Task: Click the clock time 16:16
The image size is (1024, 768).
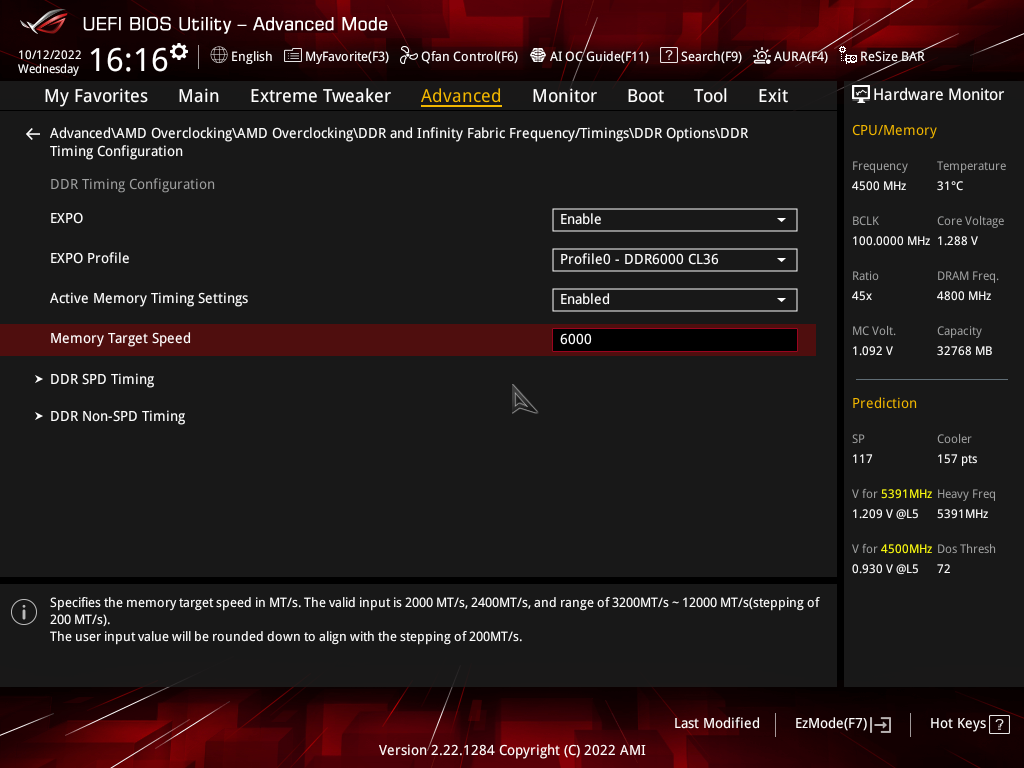Action: point(129,60)
